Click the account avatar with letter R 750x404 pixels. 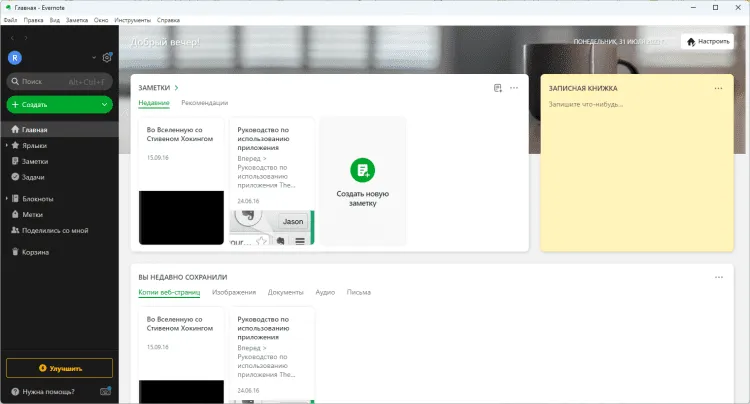coord(15,58)
